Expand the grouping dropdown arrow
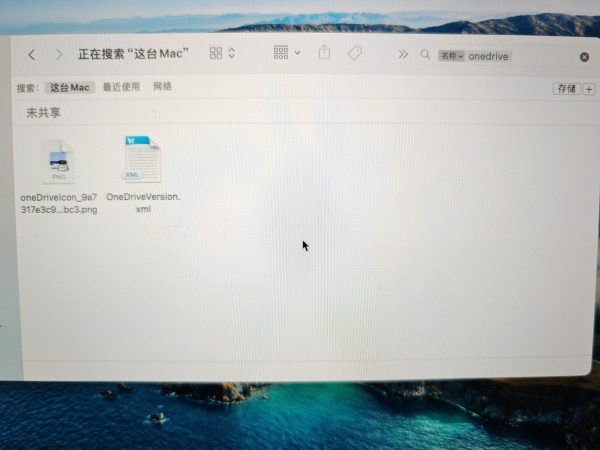 click(297, 53)
